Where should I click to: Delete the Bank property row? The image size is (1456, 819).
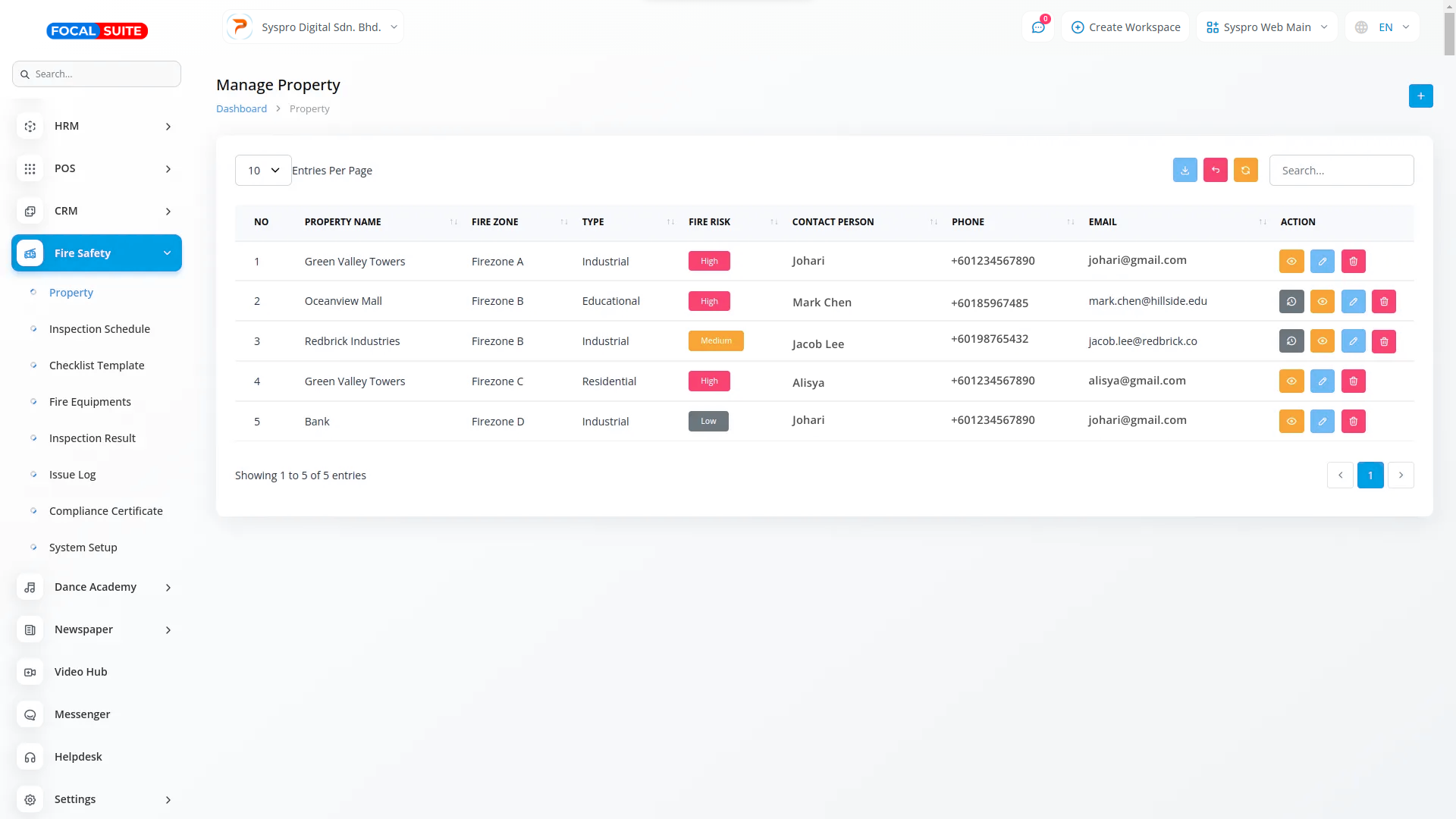pyautogui.click(x=1353, y=421)
